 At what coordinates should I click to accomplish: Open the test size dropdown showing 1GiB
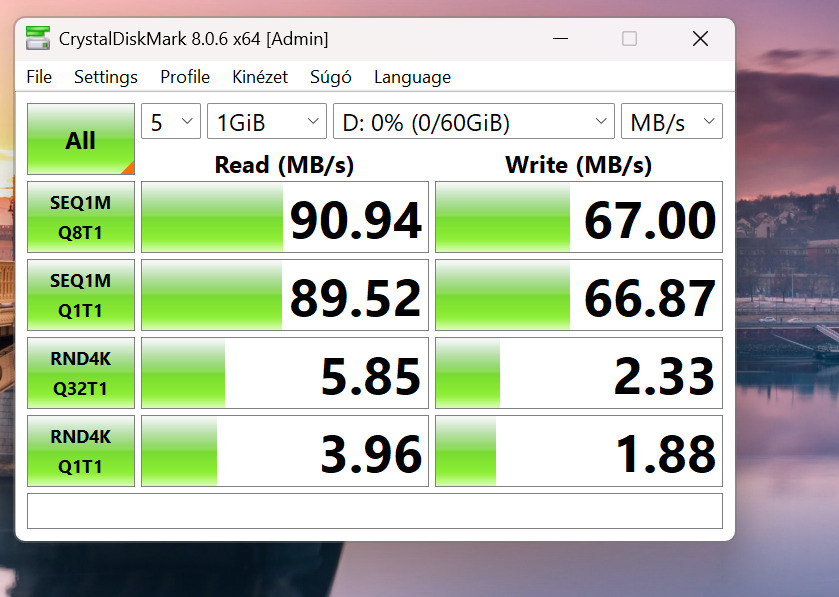coord(267,121)
